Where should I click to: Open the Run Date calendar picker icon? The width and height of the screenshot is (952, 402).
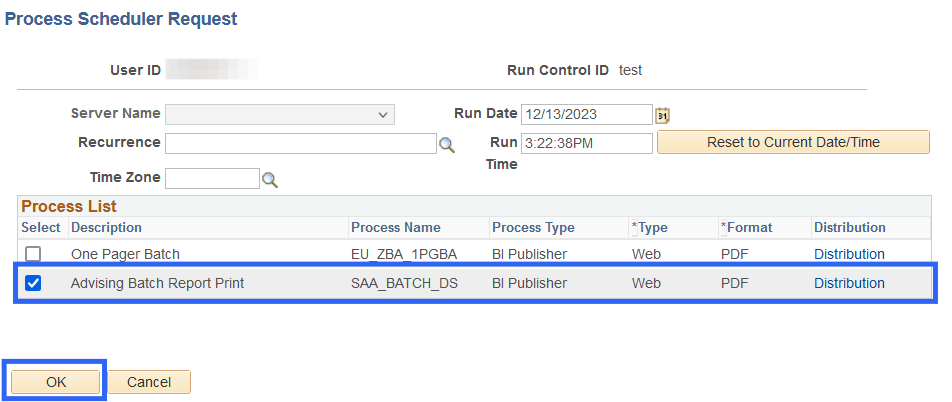662,115
